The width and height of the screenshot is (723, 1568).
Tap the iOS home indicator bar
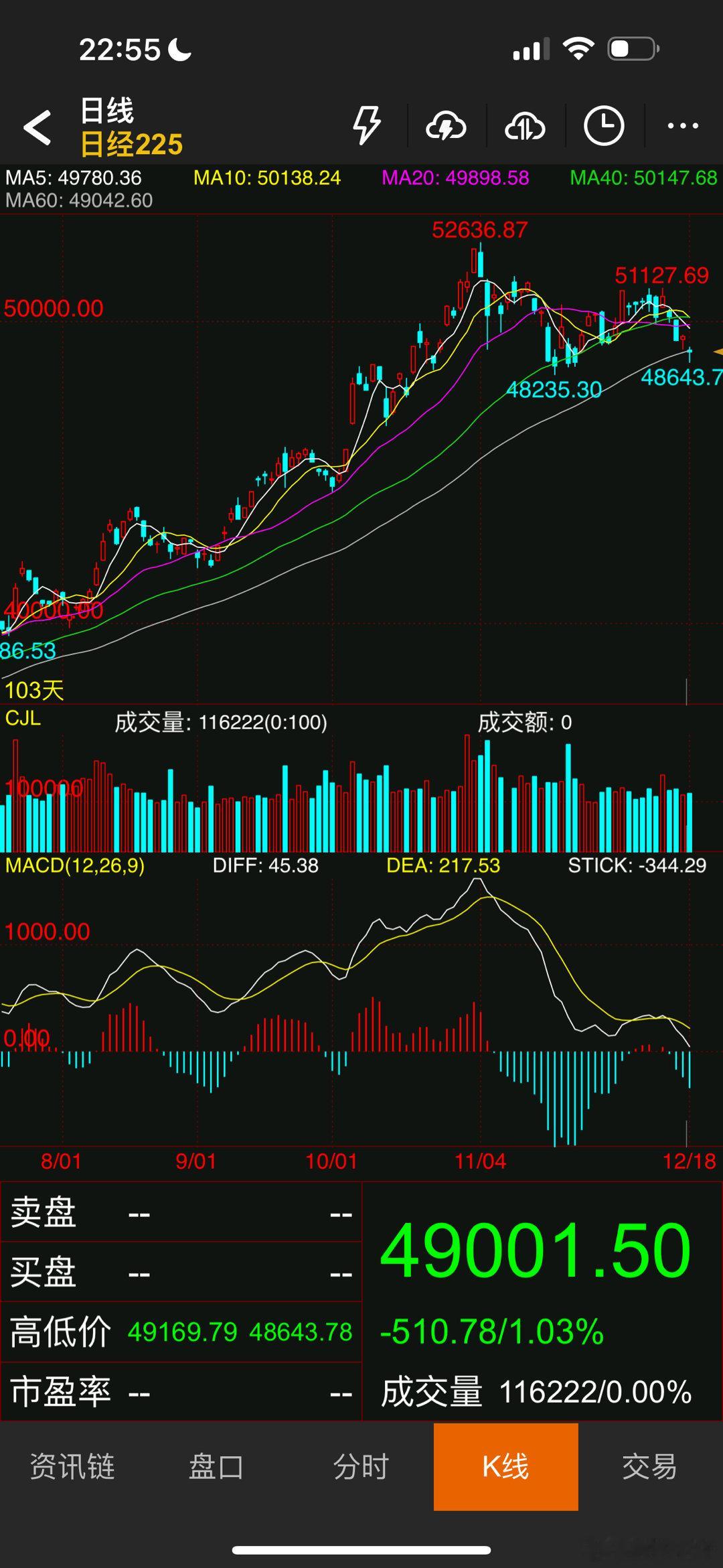[361, 1550]
